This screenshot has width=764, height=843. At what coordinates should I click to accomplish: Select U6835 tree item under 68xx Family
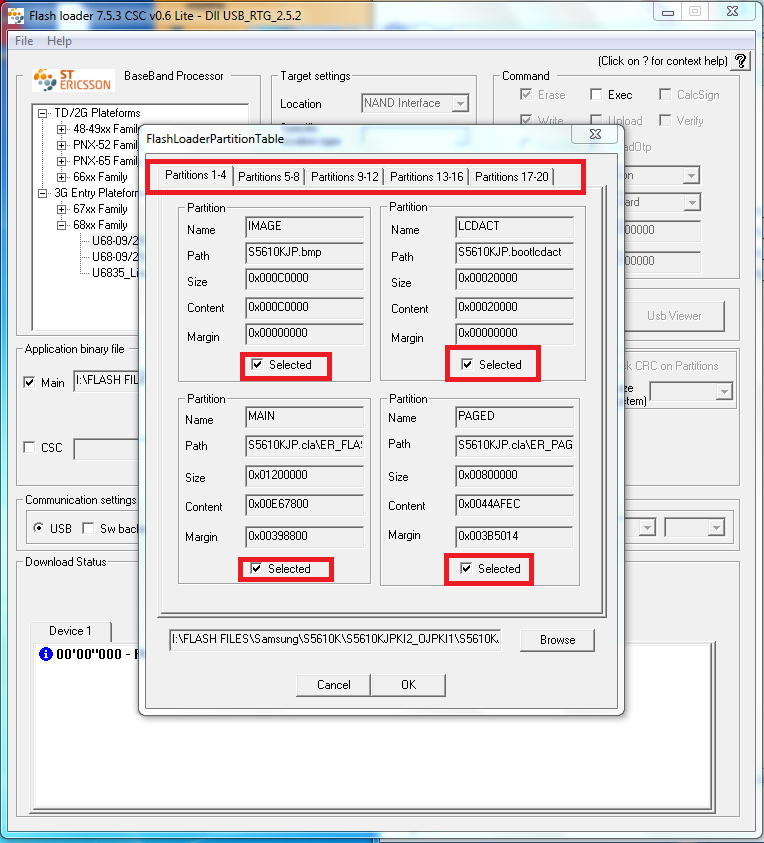tap(115, 273)
